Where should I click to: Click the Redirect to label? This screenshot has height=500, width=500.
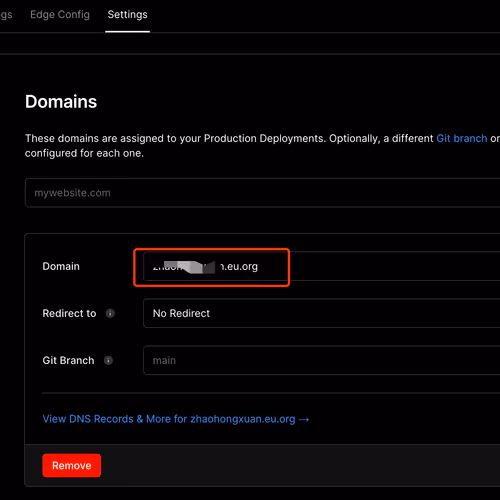tap(69, 313)
